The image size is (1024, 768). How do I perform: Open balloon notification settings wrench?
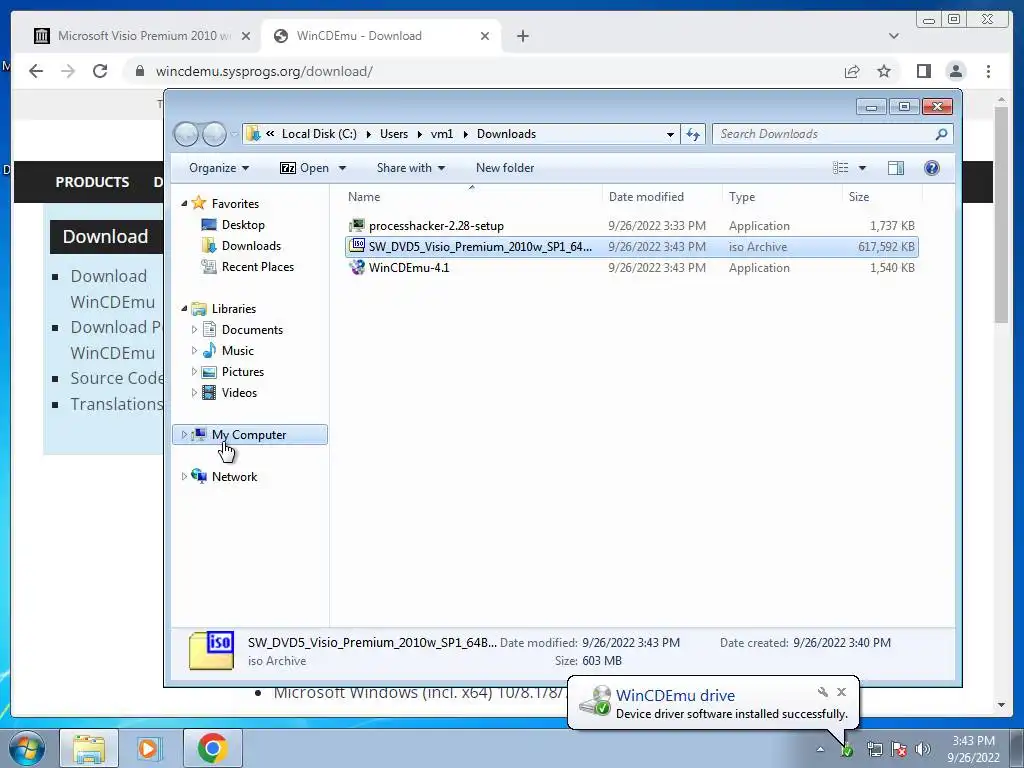click(822, 692)
